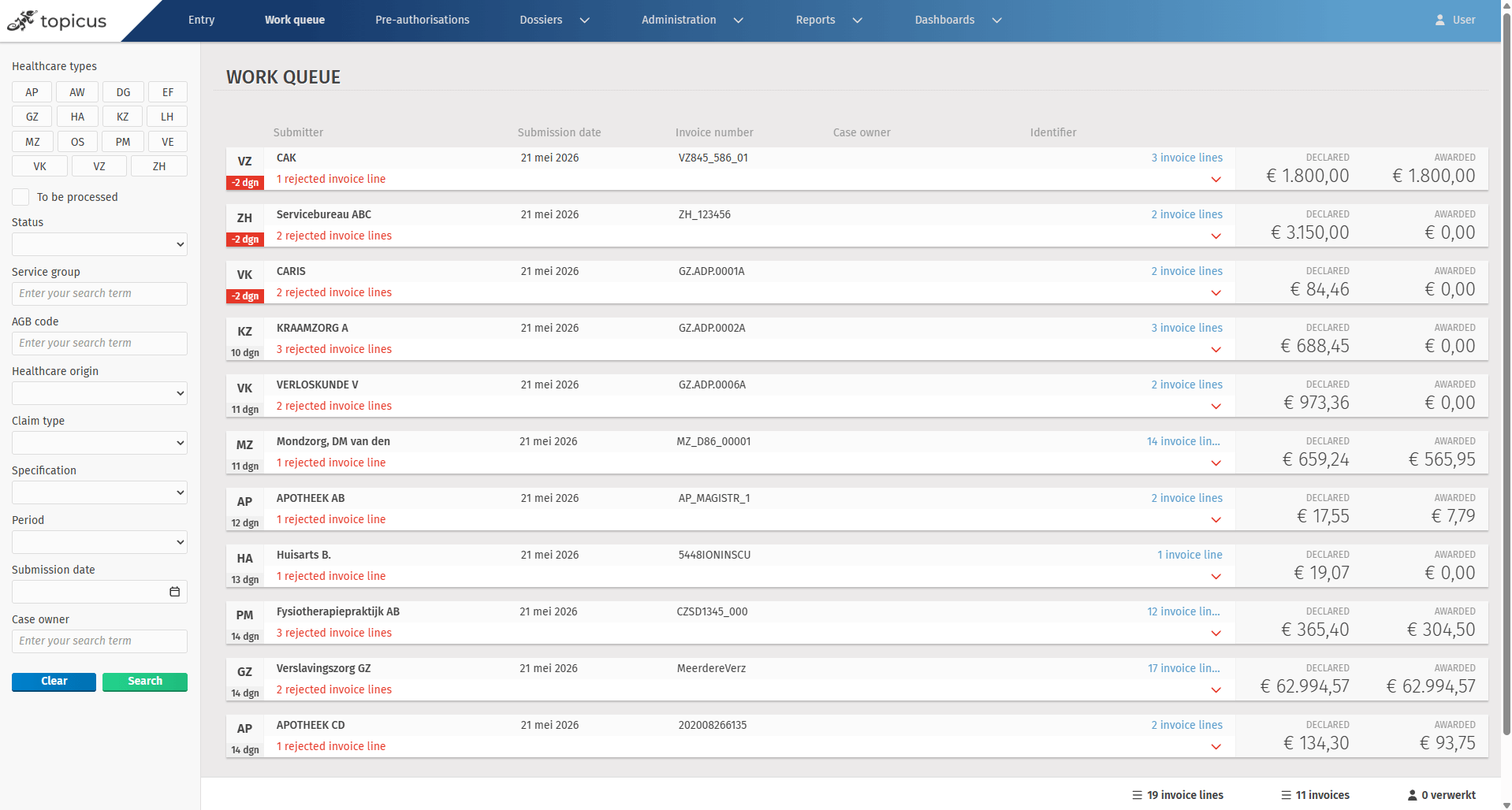Open the Submission date calendar picker
Screen dimensions: 1512x810
pos(175,592)
